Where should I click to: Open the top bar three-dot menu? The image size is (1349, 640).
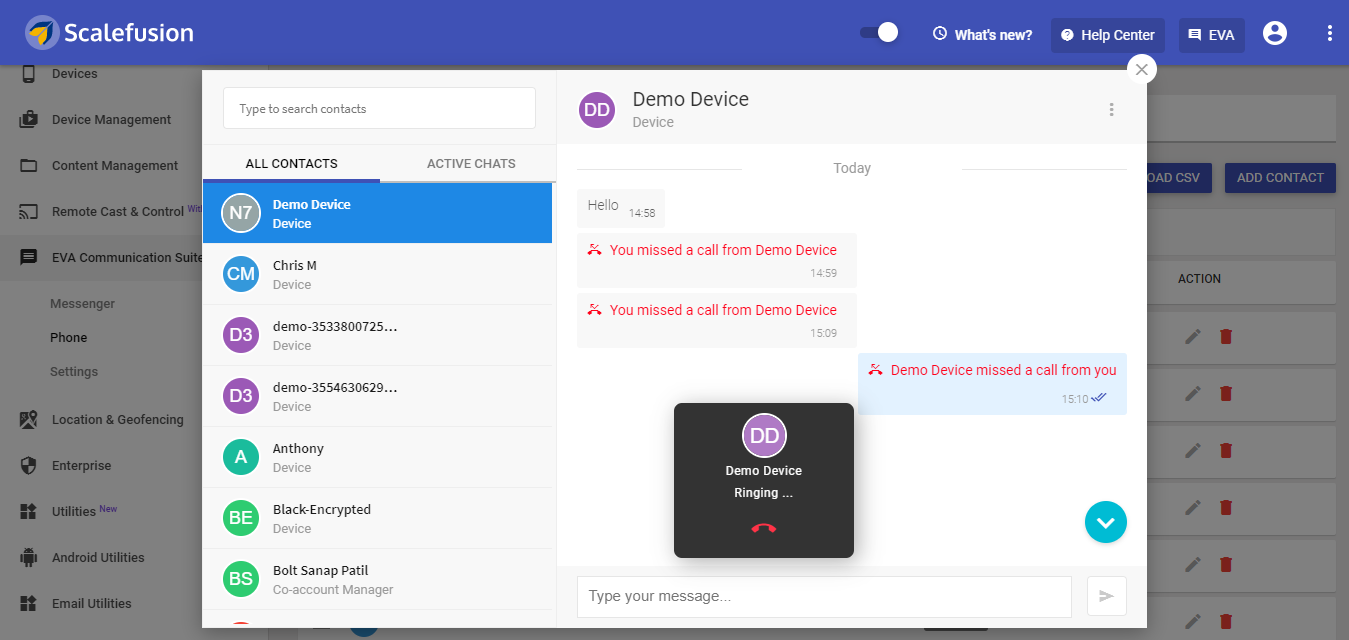point(1330,33)
